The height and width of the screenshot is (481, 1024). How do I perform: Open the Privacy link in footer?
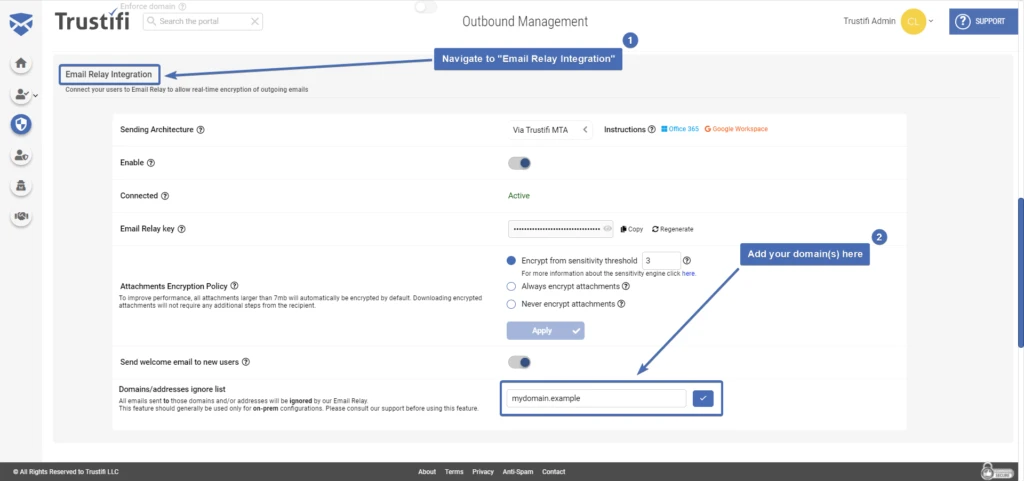pyautogui.click(x=483, y=471)
